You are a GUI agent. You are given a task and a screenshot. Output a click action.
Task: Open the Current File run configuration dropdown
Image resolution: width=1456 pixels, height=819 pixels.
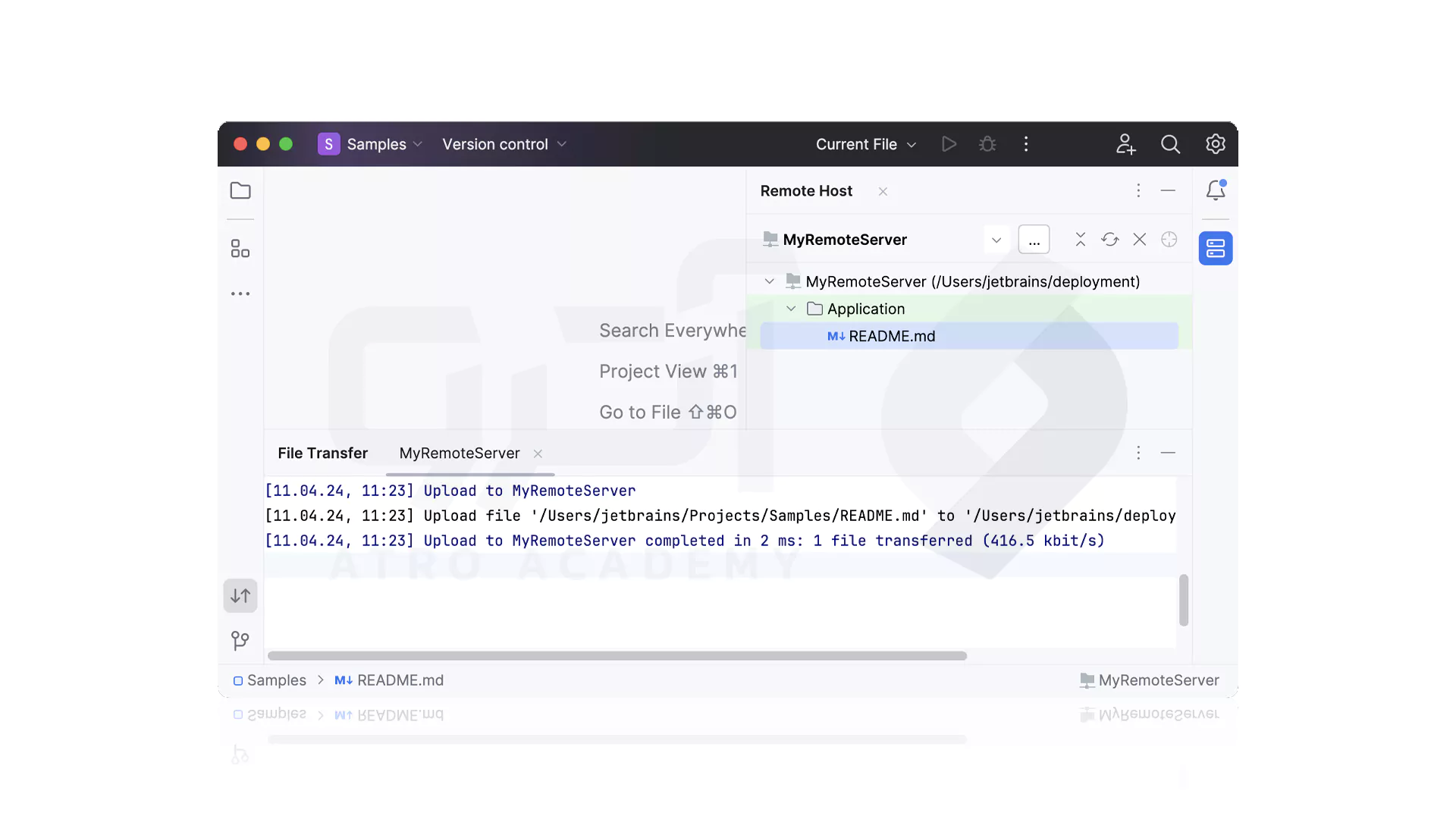[x=866, y=144]
